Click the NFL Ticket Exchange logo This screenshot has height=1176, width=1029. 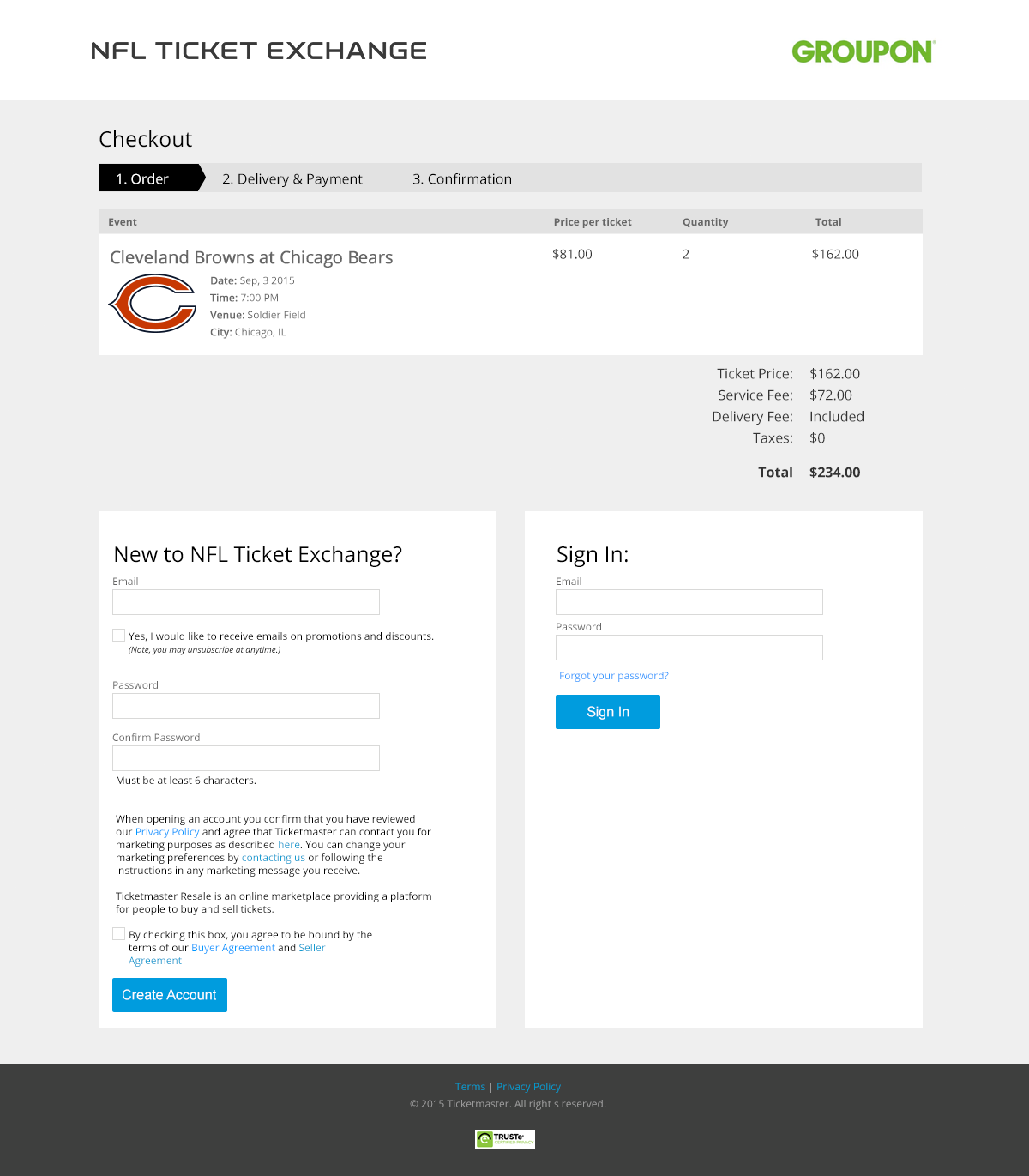pyautogui.click(x=259, y=51)
